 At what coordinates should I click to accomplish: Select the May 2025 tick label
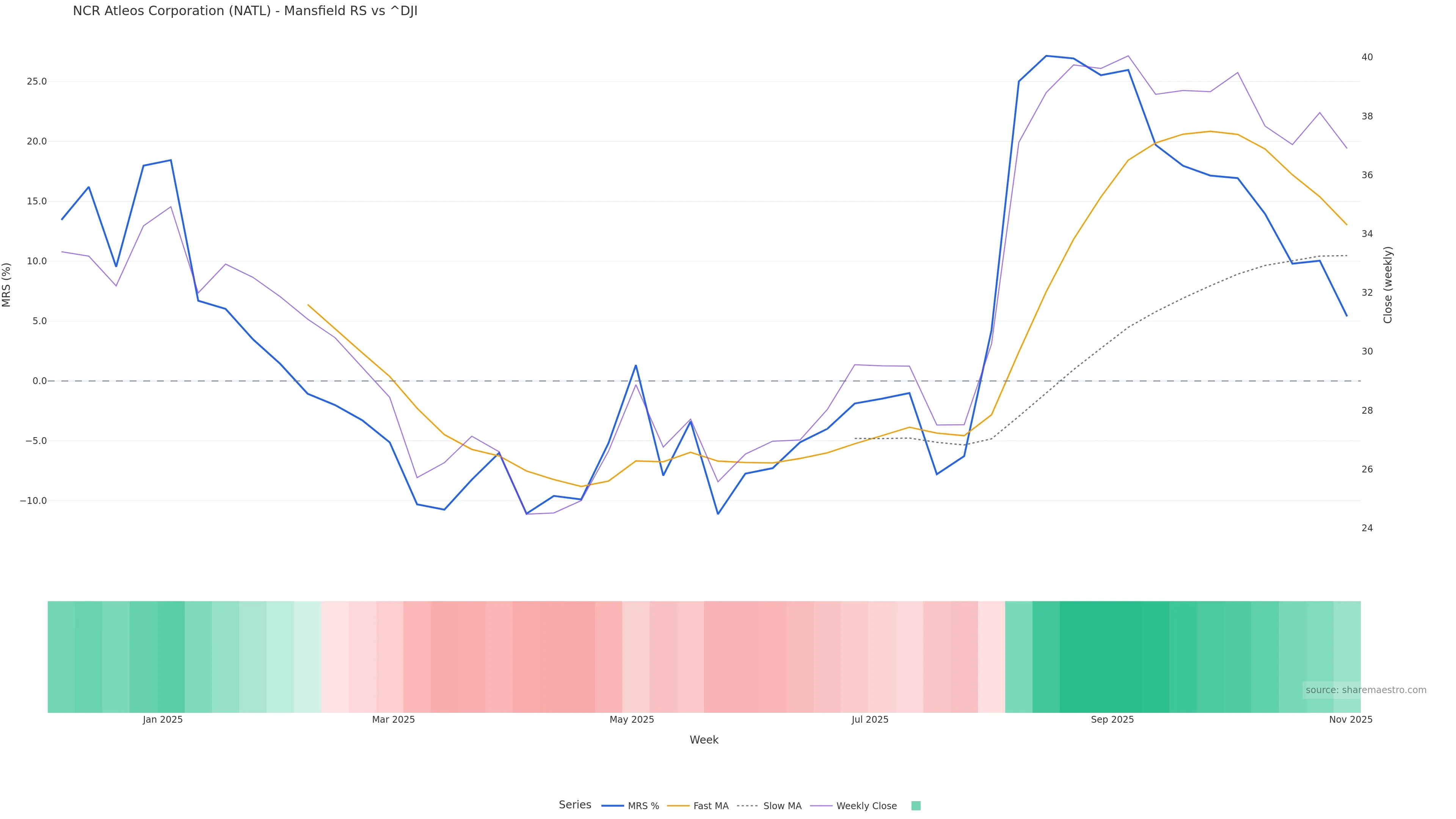point(631,720)
